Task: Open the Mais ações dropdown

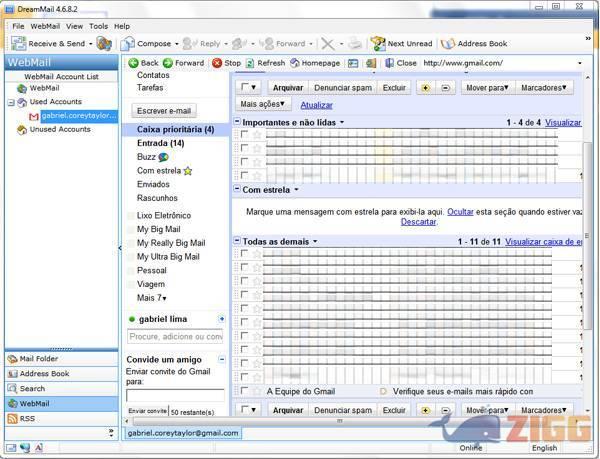Action: [263, 104]
